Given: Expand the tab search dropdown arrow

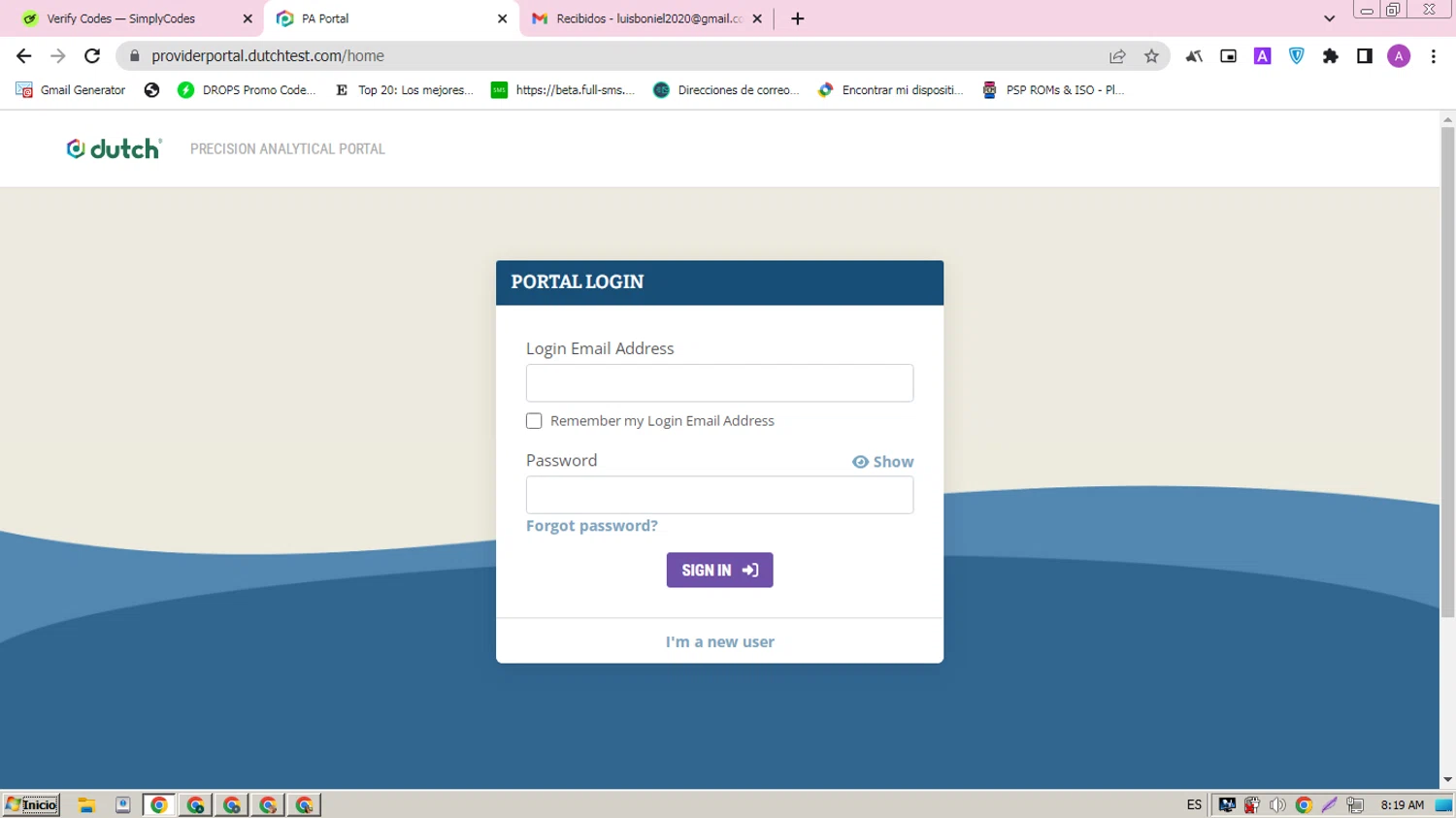Looking at the screenshot, I should pyautogui.click(x=1329, y=18).
